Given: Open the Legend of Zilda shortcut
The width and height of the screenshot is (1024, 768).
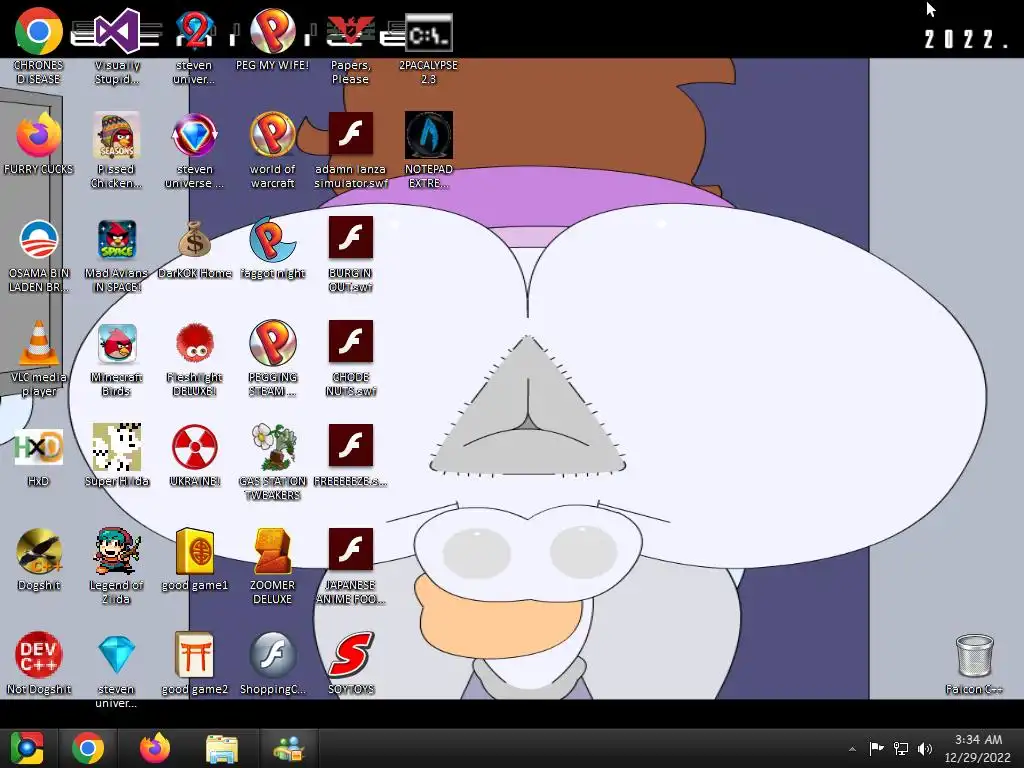Looking at the screenshot, I should click(116, 552).
